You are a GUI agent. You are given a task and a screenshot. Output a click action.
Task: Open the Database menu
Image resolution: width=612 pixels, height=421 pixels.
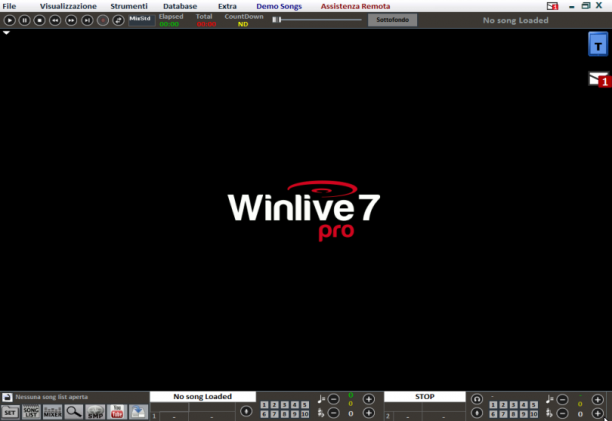(x=180, y=6)
